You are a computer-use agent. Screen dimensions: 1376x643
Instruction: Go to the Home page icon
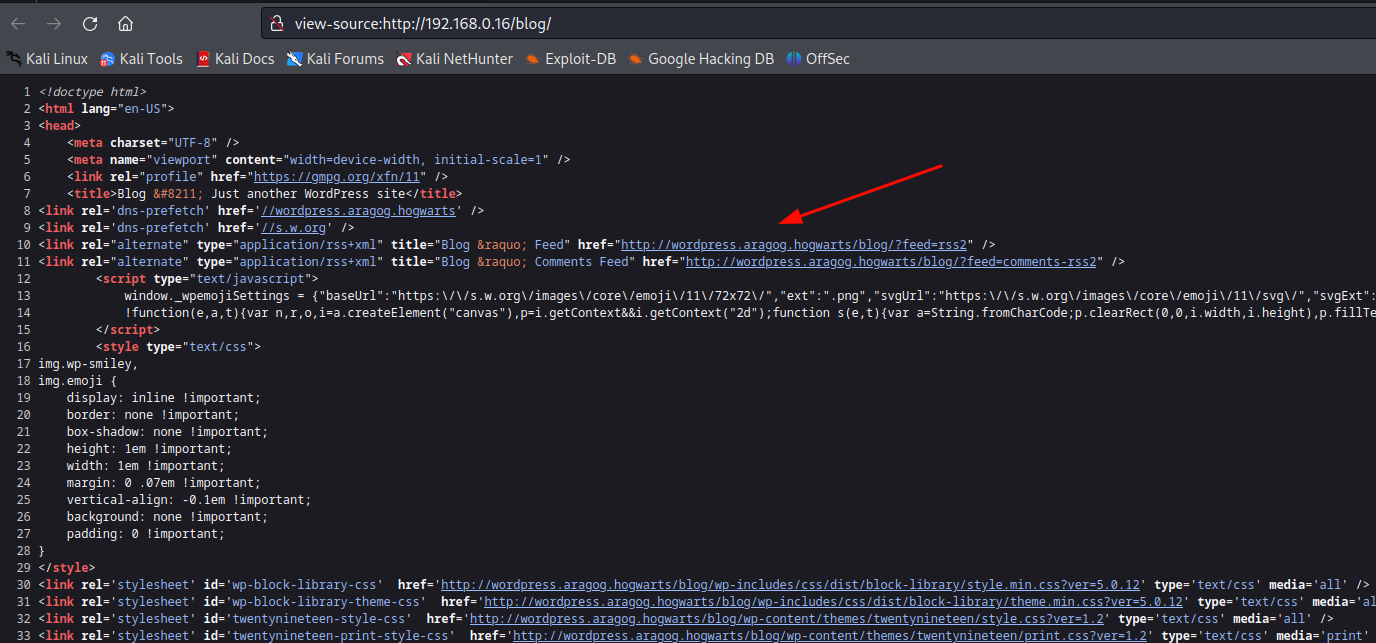[x=125, y=23]
